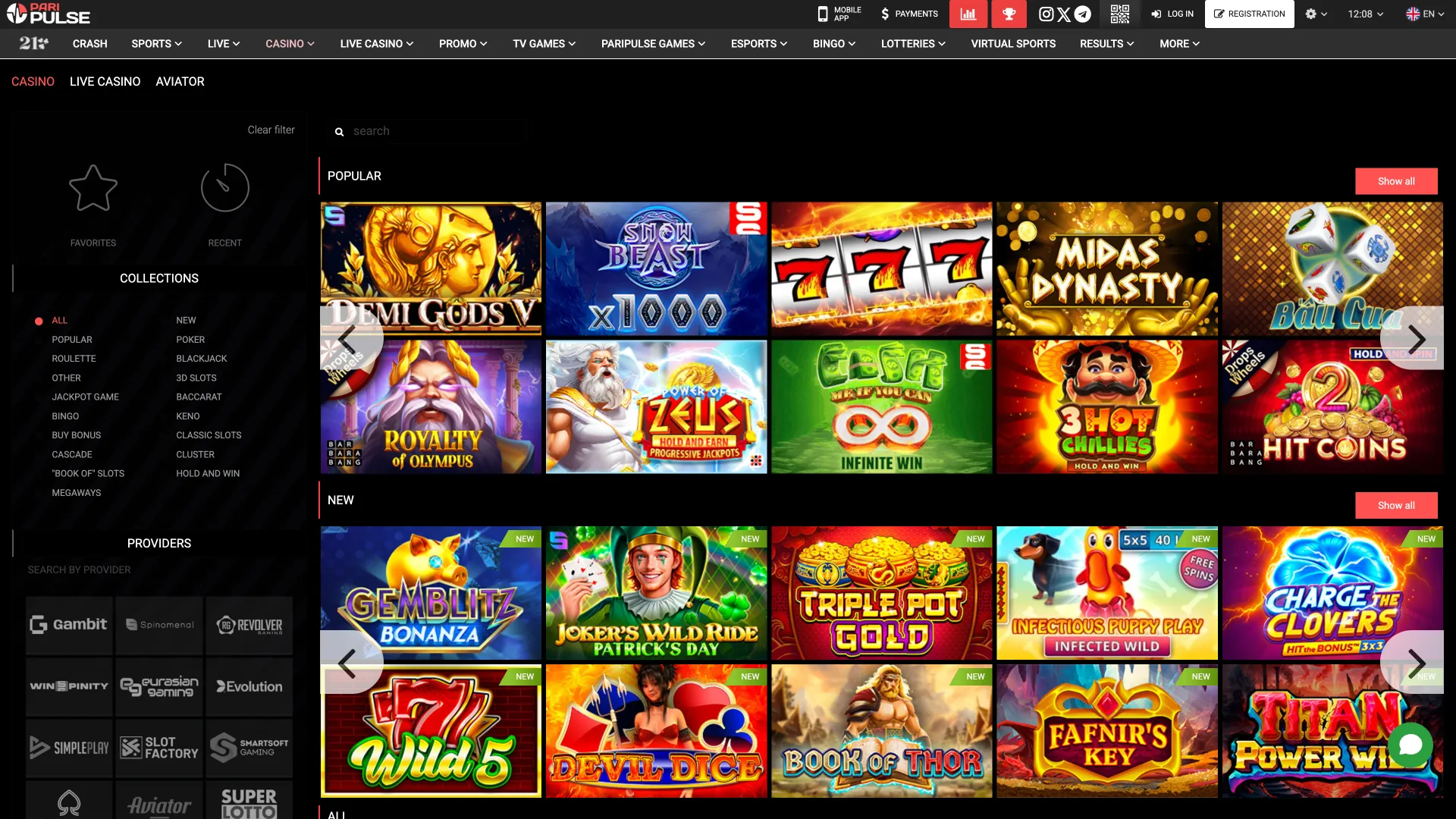
Task: Filter by ROULETTE collection
Action: [x=74, y=359]
